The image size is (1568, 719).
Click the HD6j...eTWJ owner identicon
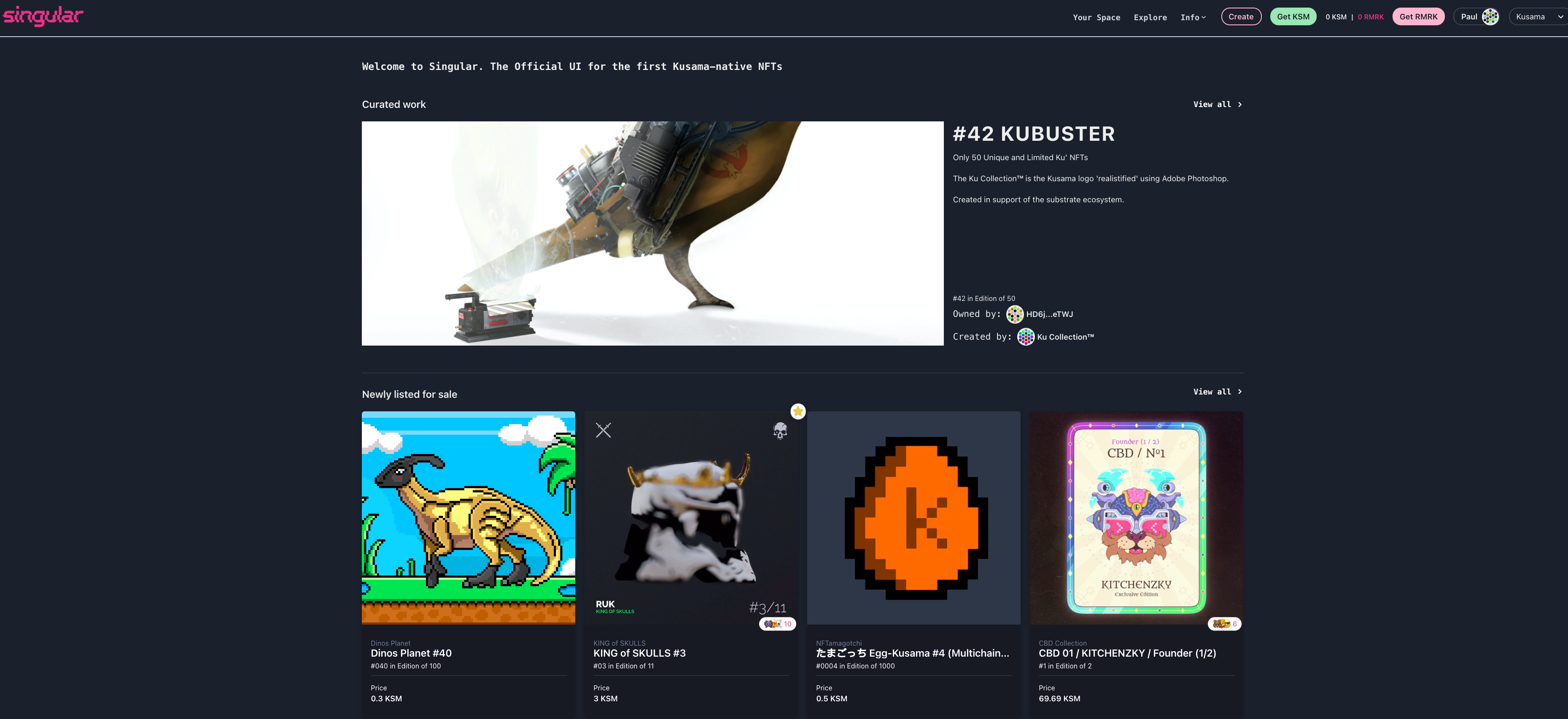(1014, 314)
